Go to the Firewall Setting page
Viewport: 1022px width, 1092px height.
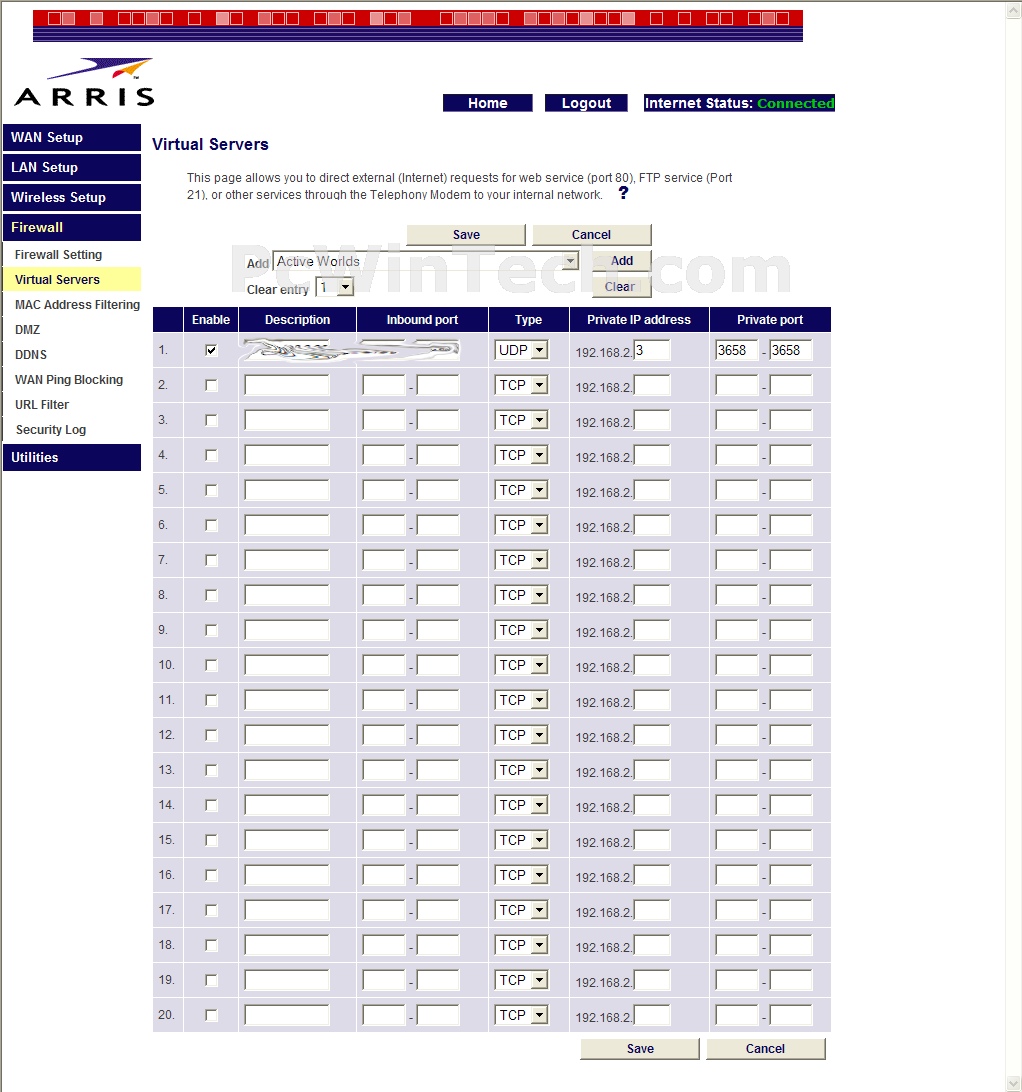pyautogui.click(x=59, y=254)
